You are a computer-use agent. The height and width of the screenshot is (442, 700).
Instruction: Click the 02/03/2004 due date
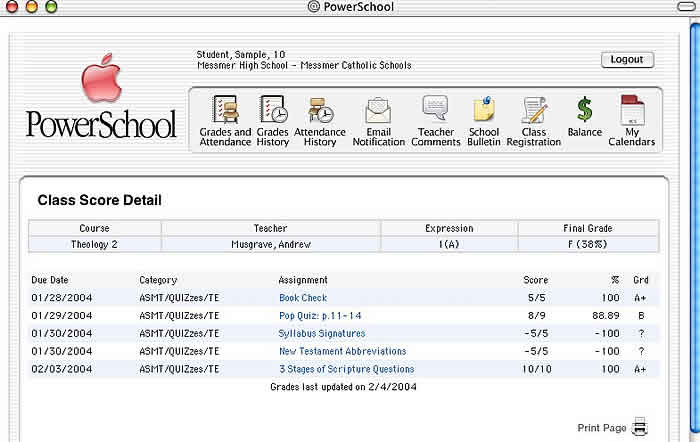point(62,369)
